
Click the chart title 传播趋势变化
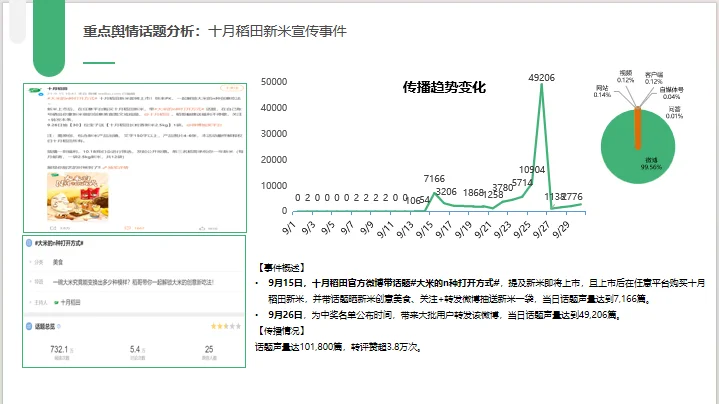[444, 87]
